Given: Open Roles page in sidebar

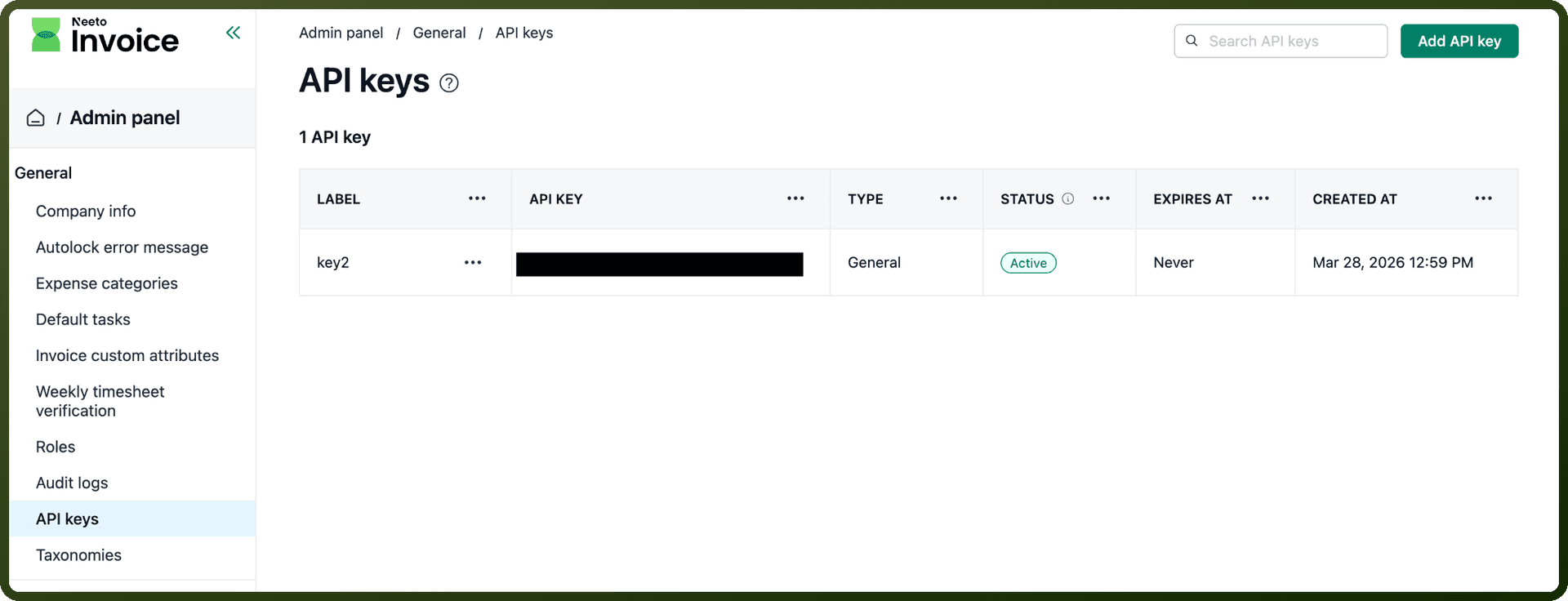Looking at the screenshot, I should coord(56,447).
